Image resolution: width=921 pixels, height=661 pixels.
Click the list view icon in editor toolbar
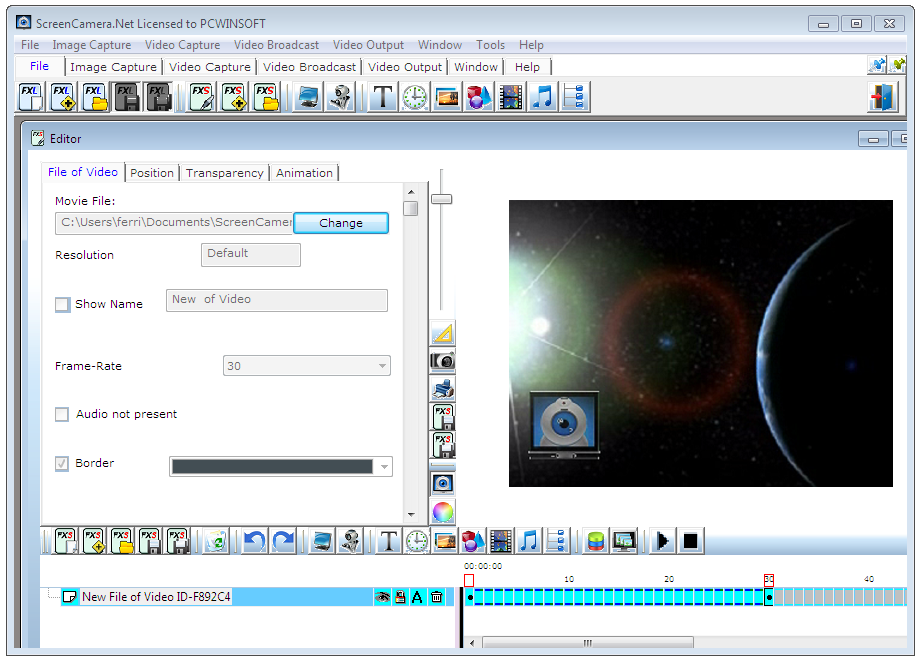point(556,541)
